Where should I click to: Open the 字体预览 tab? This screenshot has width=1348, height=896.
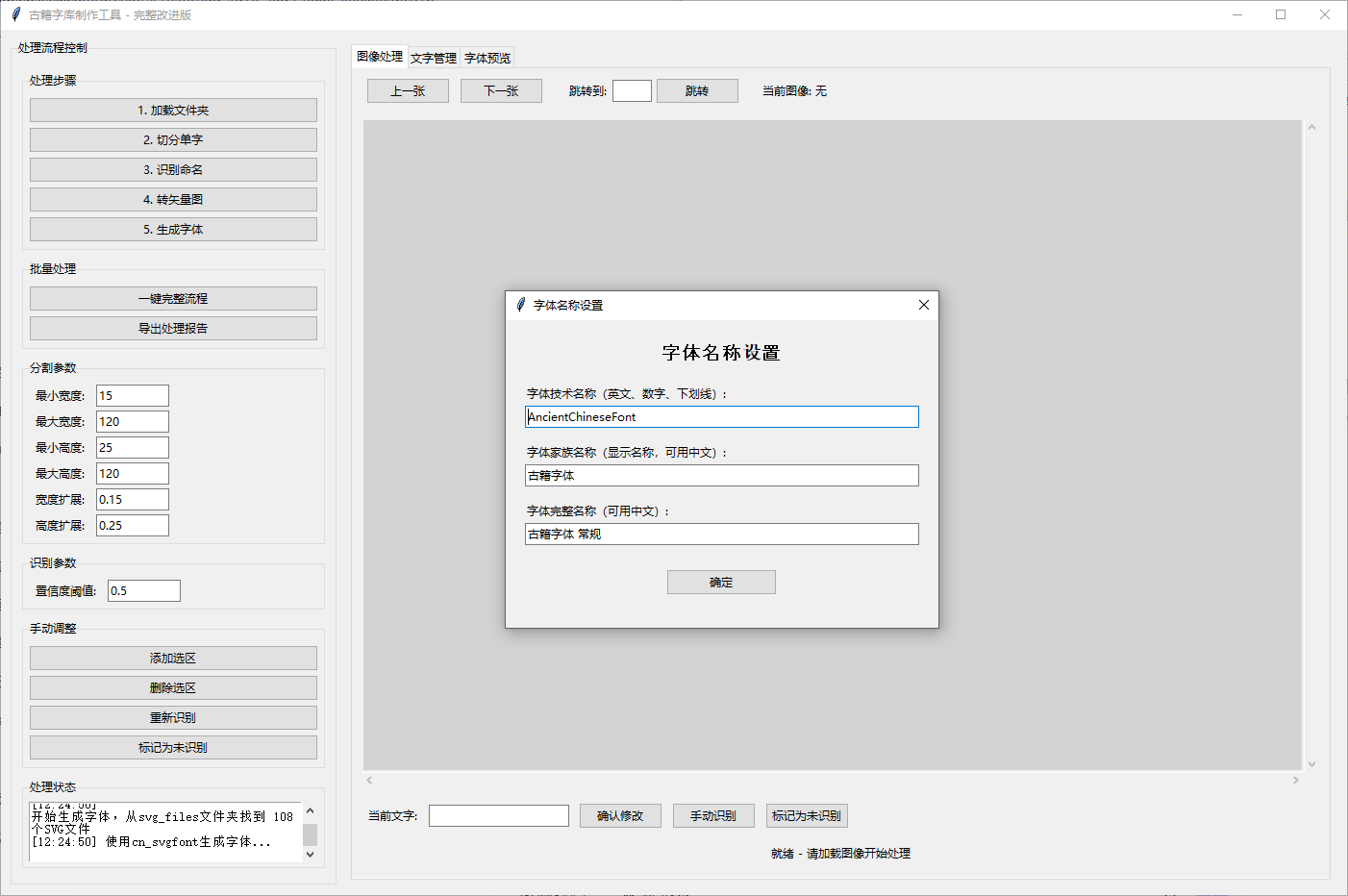[x=486, y=57]
